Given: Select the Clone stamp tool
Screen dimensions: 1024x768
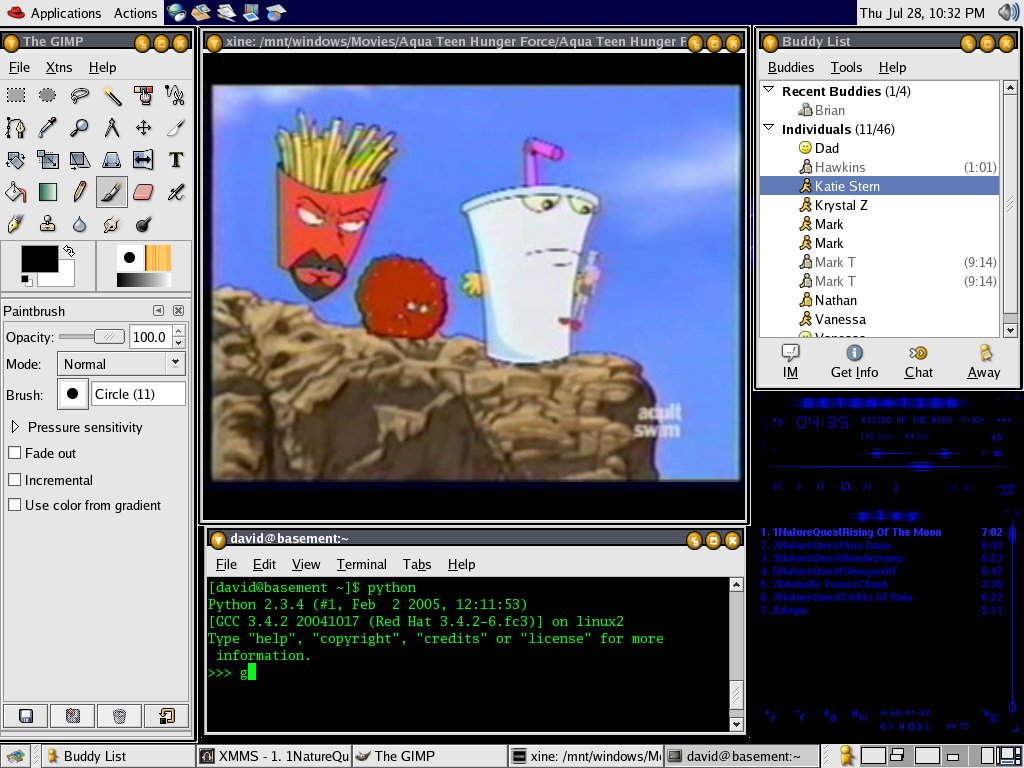Looking at the screenshot, I should (x=48, y=224).
